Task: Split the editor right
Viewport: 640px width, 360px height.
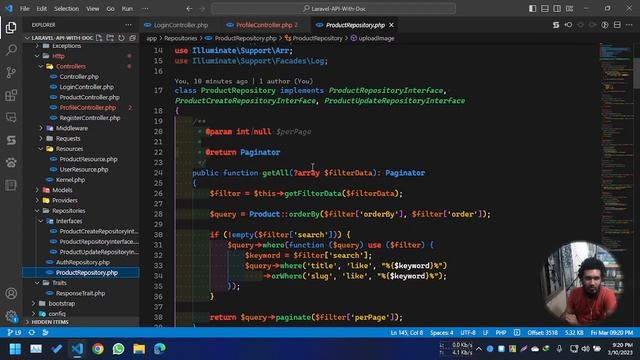Action: click(x=617, y=25)
